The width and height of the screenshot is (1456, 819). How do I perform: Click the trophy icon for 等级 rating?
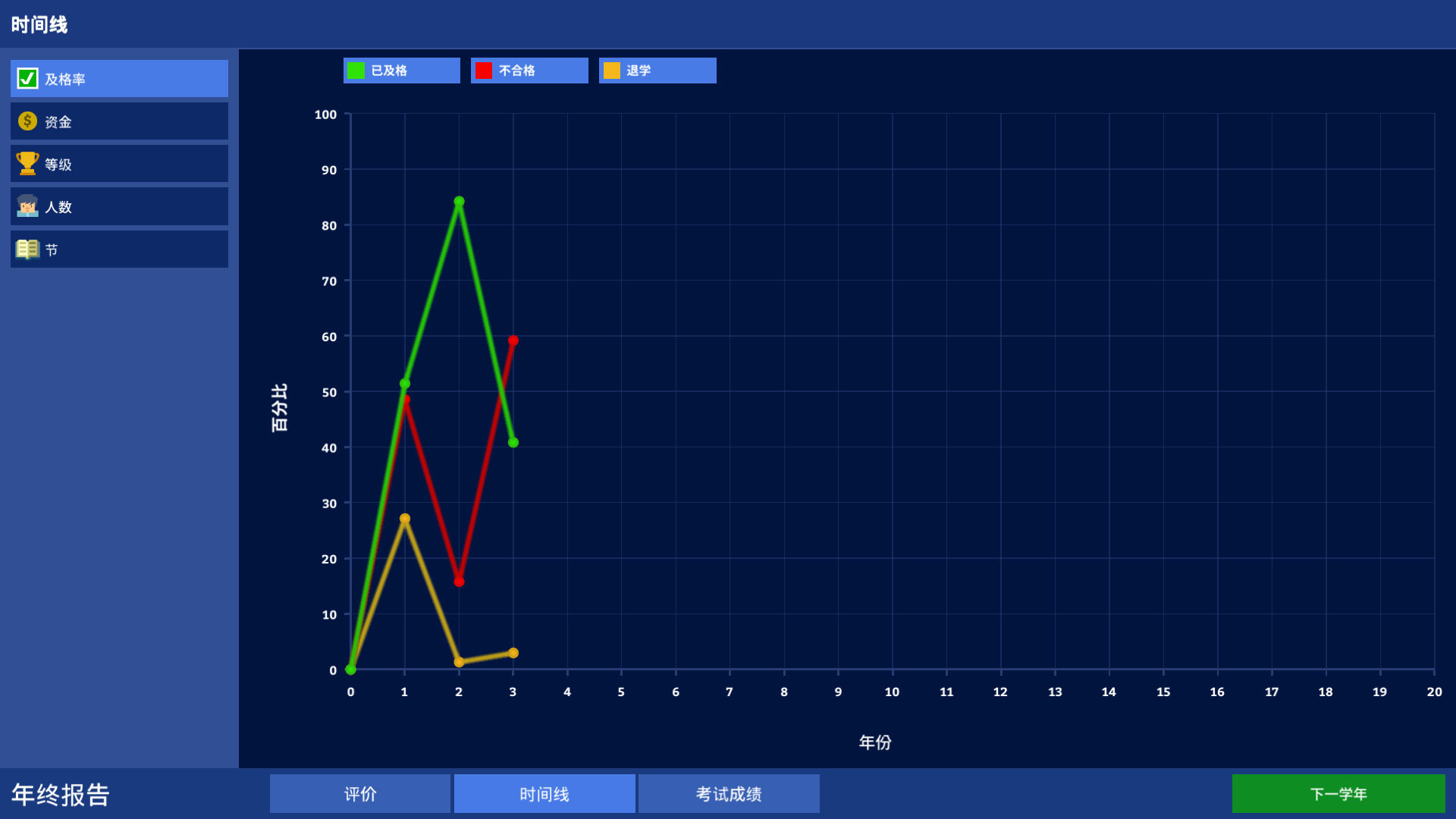coord(27,163)
